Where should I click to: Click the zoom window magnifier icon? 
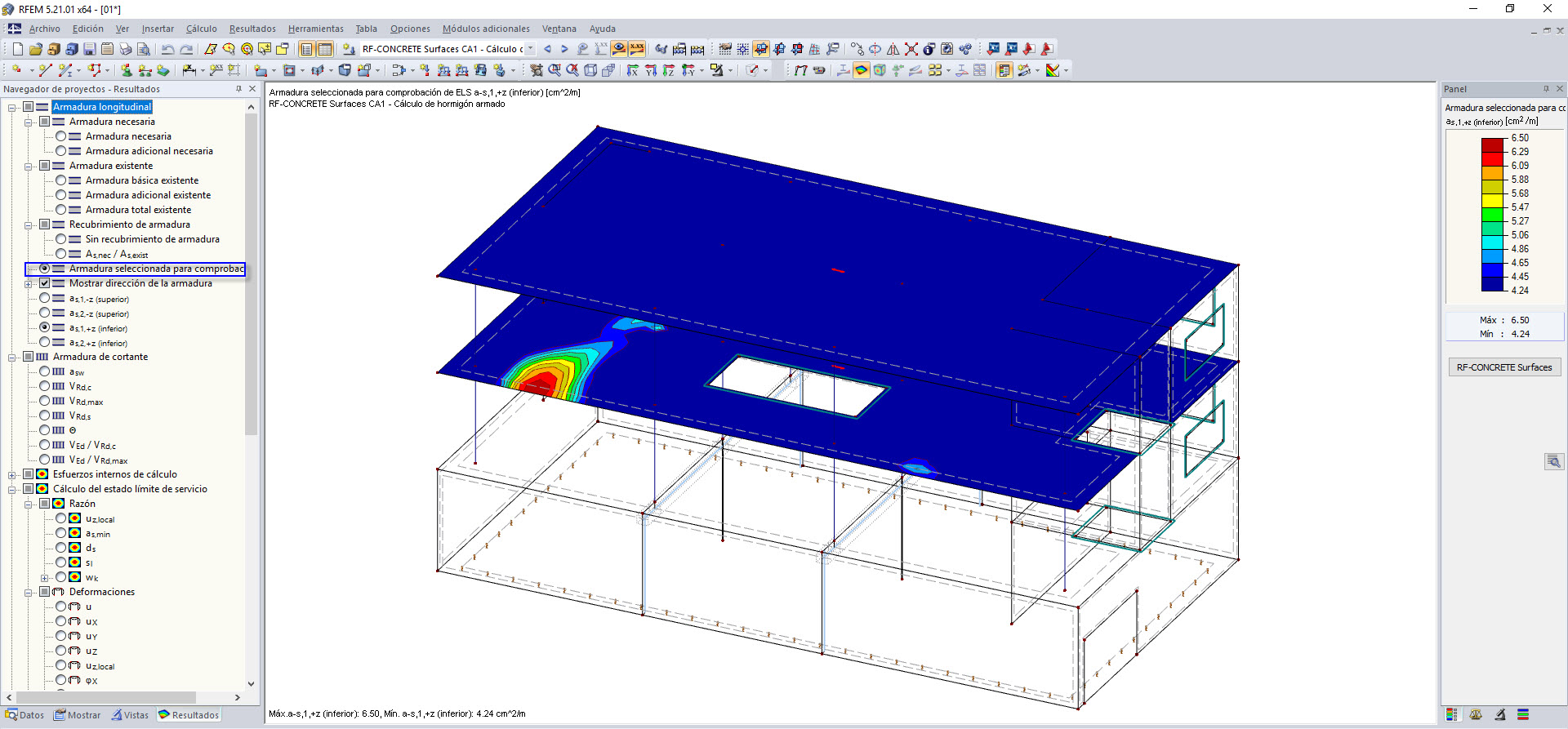click(x=555, y=70)
